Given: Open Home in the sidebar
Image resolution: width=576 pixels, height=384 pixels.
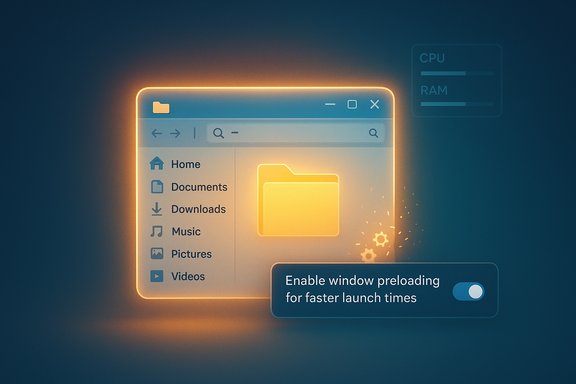Looking at the screenshot, I should pyautogui.click(x=175, y=164).
